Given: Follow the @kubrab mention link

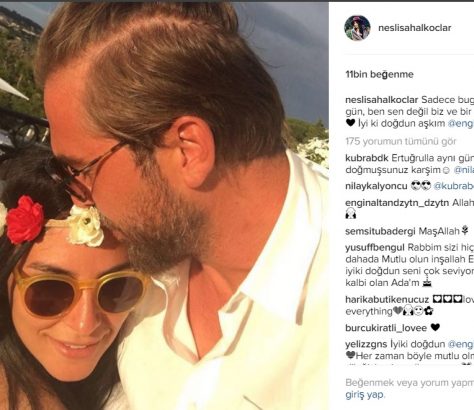Looking at the screenshot, I should coord(453,186).
